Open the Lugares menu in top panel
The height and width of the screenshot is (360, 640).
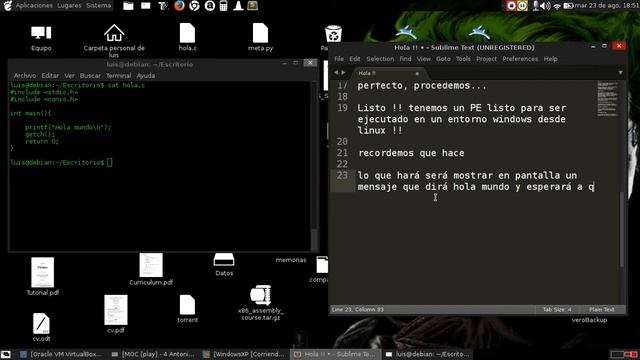click(x=69, y=6)
